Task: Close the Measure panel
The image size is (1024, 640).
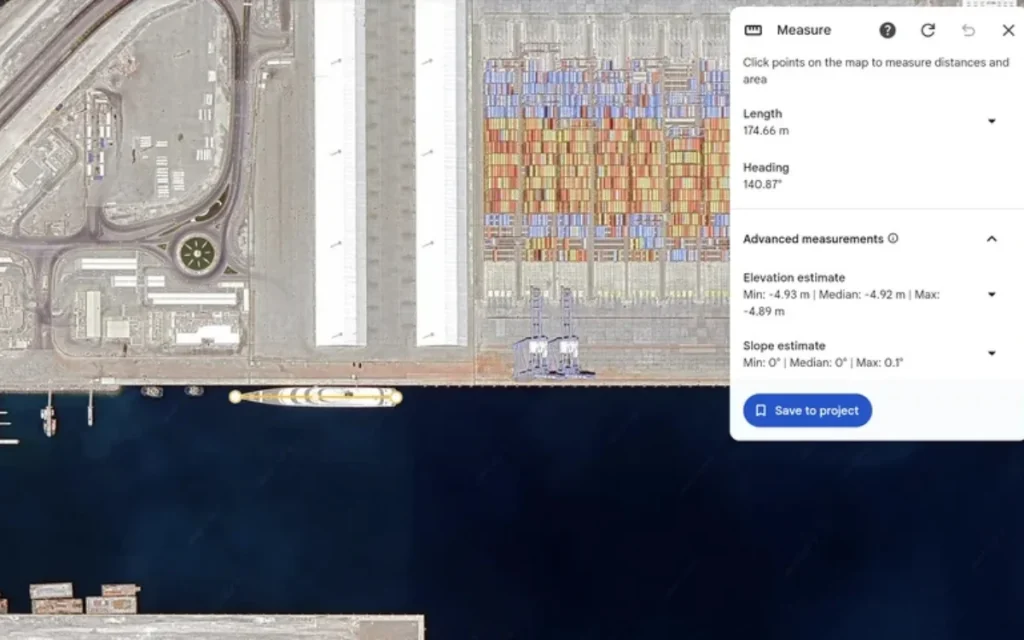Action: click(x=1008, y=30)
